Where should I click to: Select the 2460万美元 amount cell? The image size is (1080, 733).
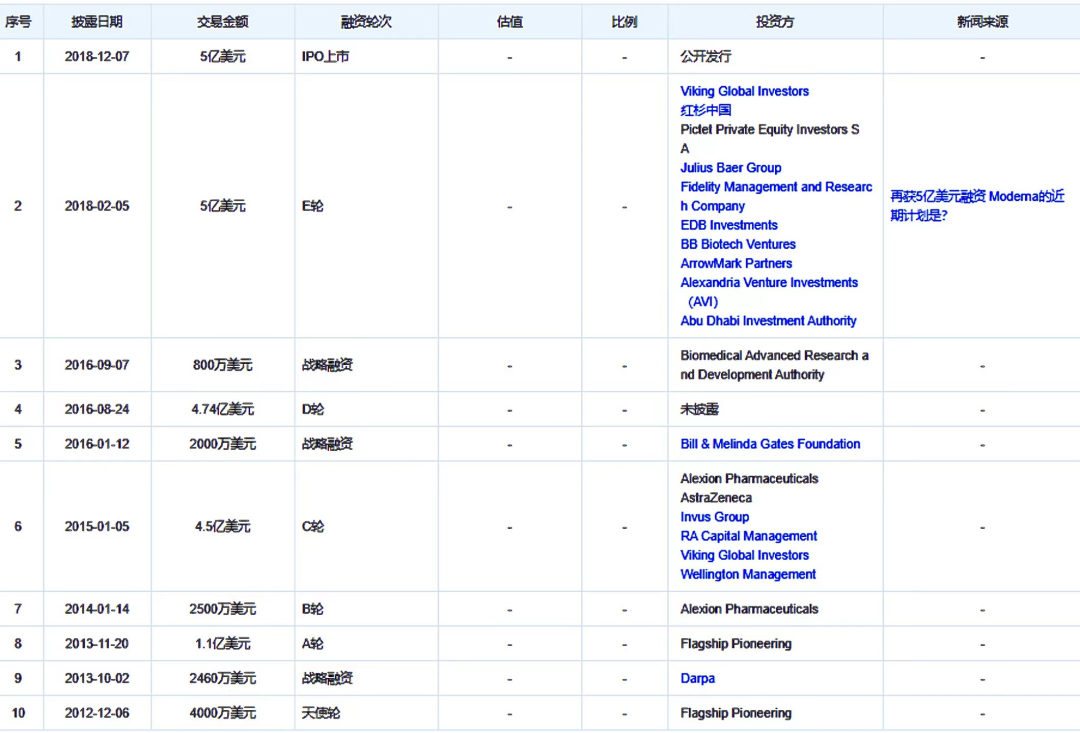[x=222, y=679]
